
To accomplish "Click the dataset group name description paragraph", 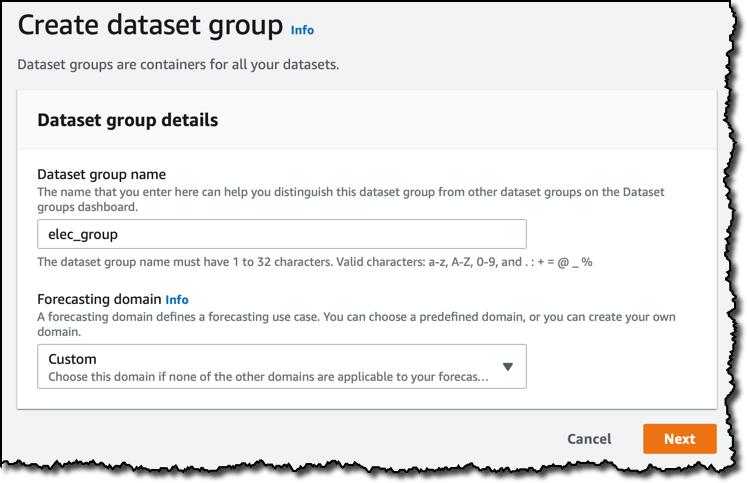I will (x=350, y=198).
